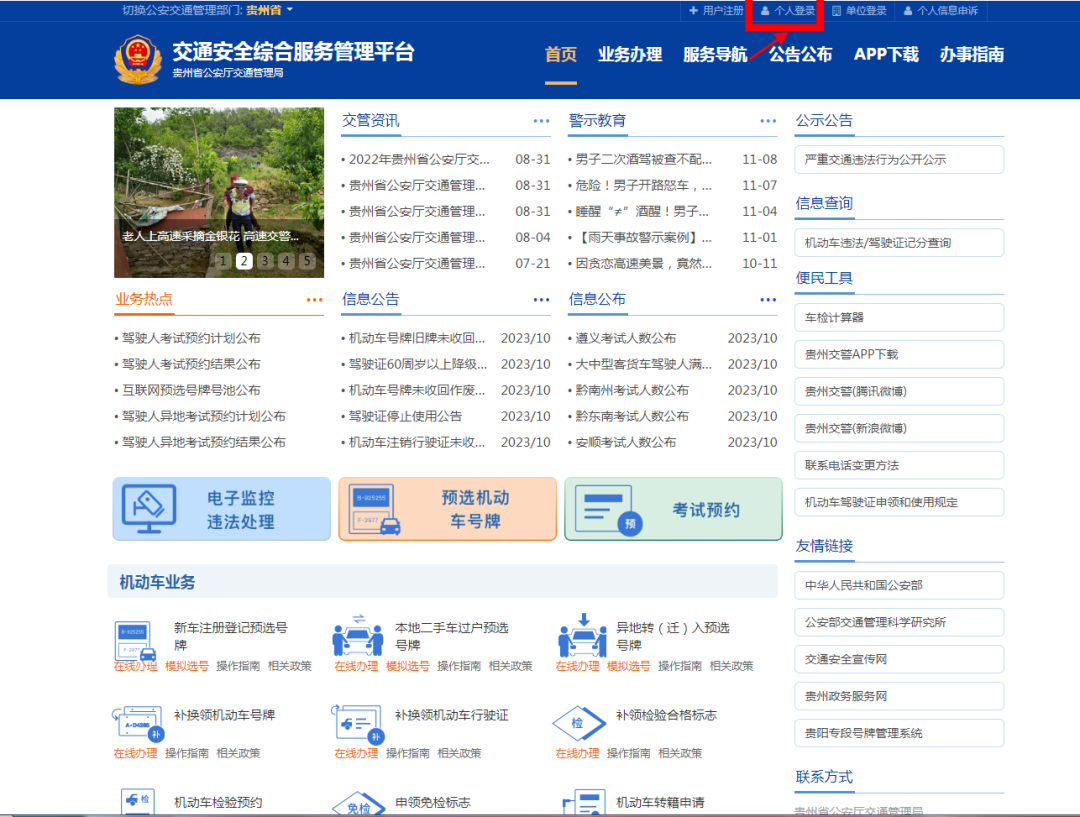Open 贵阳专段号牌管理系统 link
This screenshot has height=817, width=1080.
pos(899,734)
